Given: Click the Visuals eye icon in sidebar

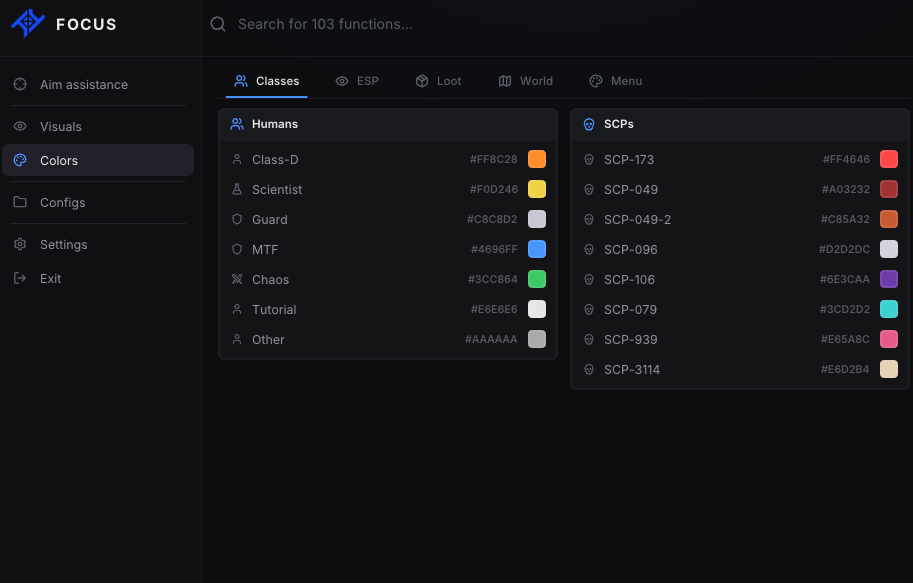Looking at the screenshot, I should click(x=20, y=126).
